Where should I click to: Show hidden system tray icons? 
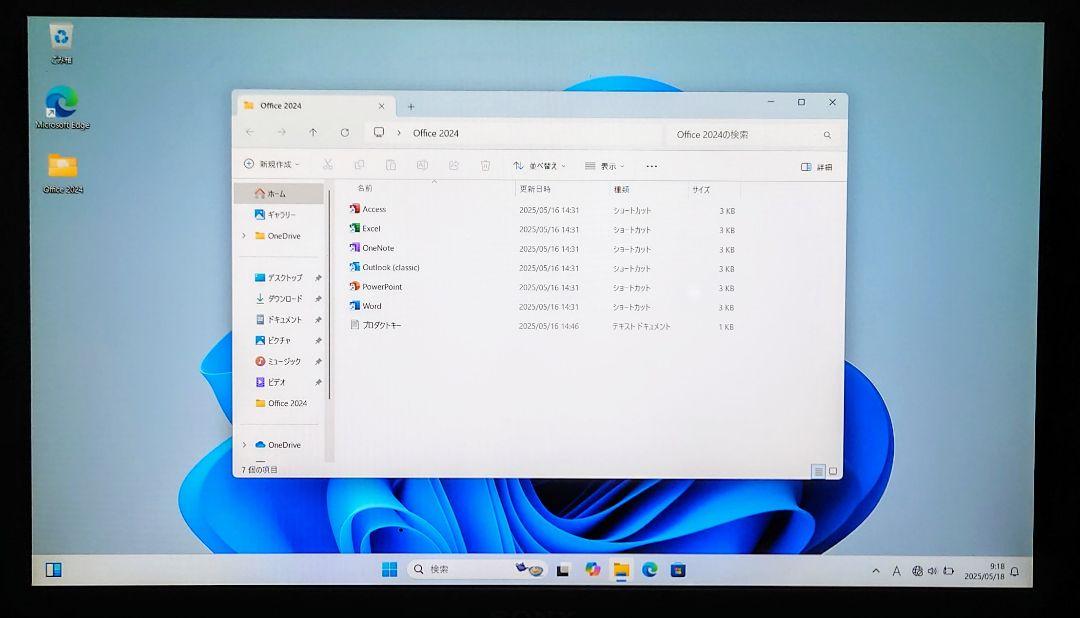click(x=876, y=570)
